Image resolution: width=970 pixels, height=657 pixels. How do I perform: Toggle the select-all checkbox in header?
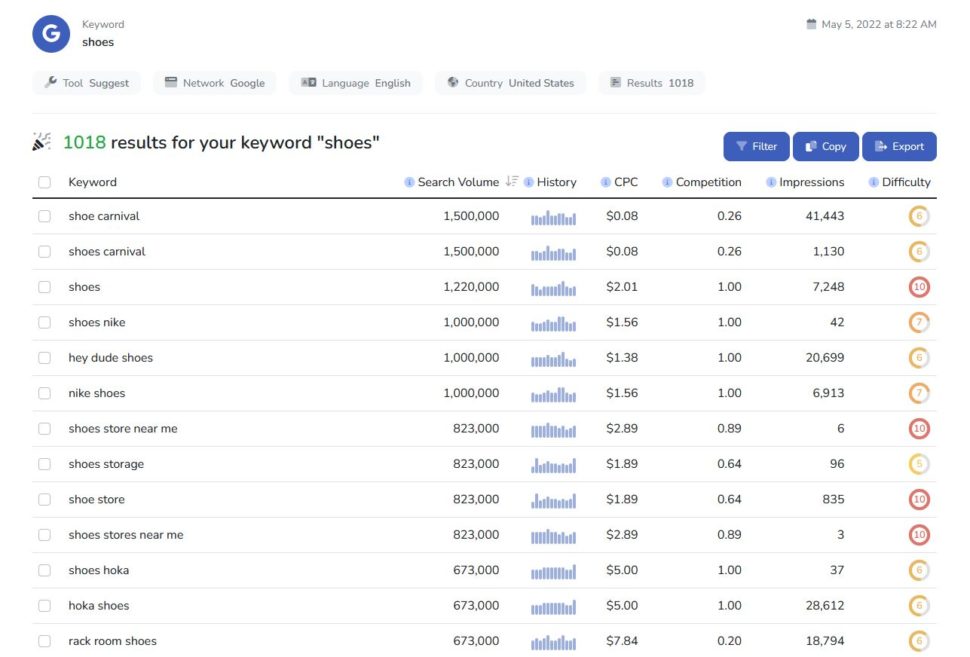(45, 182)
